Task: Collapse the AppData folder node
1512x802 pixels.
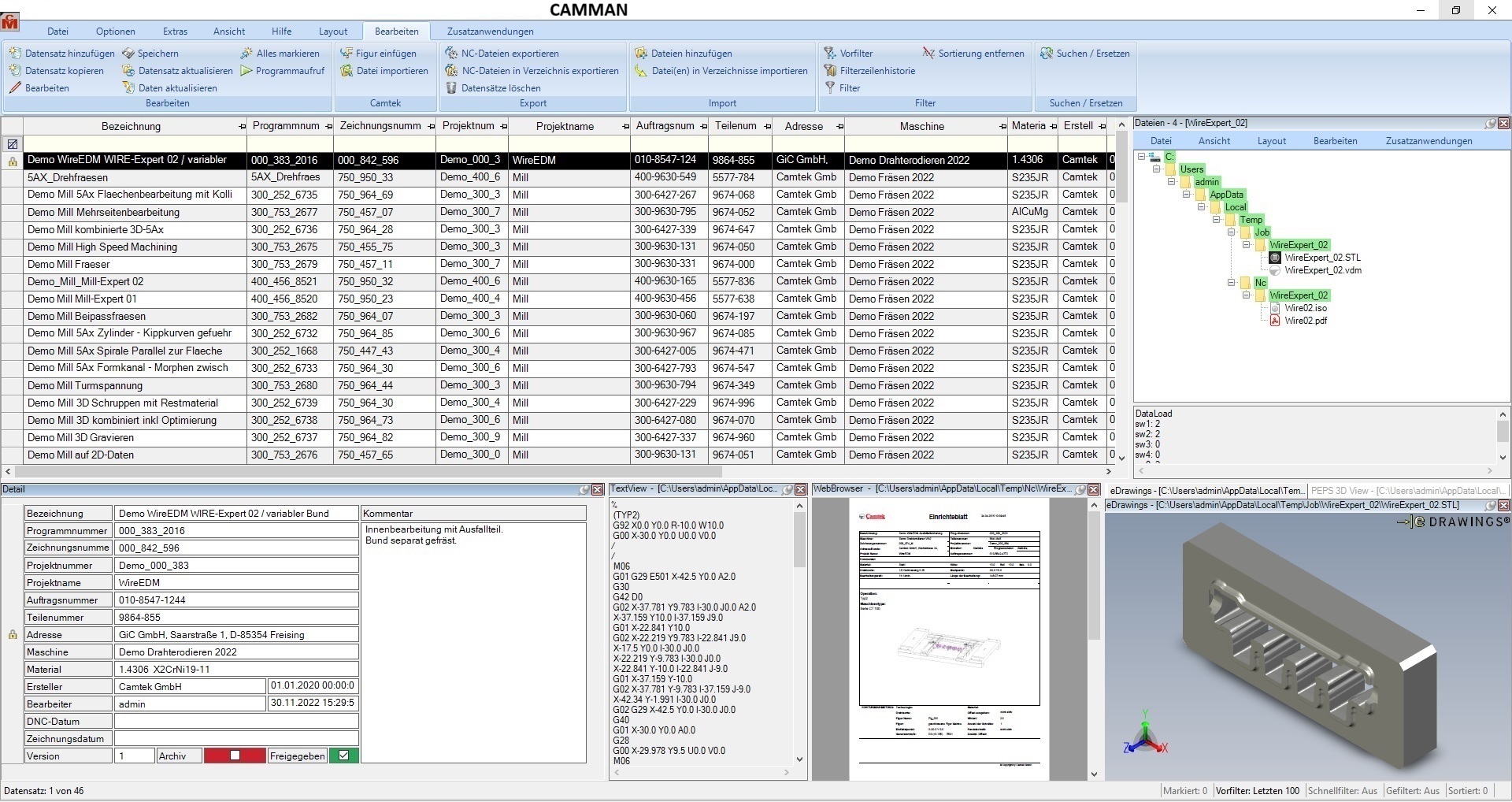Action: (1187, 195)
